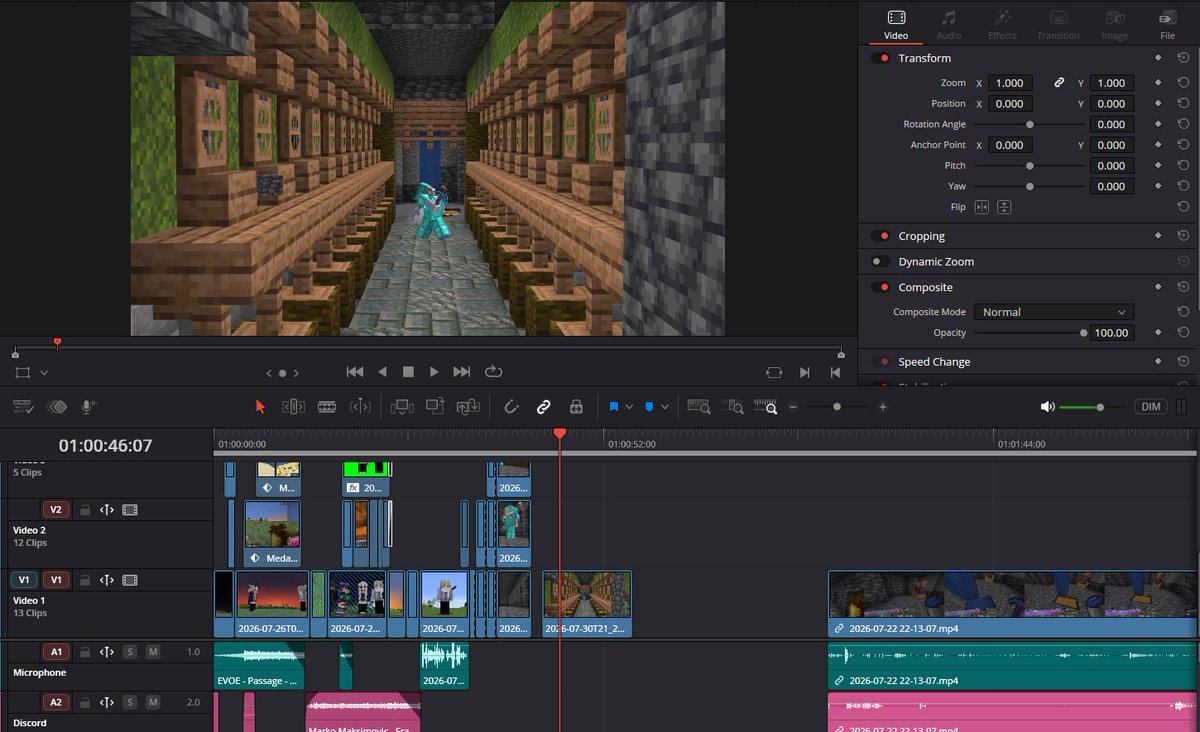
Task: Open the voiceover microphone tool icon
Action: [88, 407]
